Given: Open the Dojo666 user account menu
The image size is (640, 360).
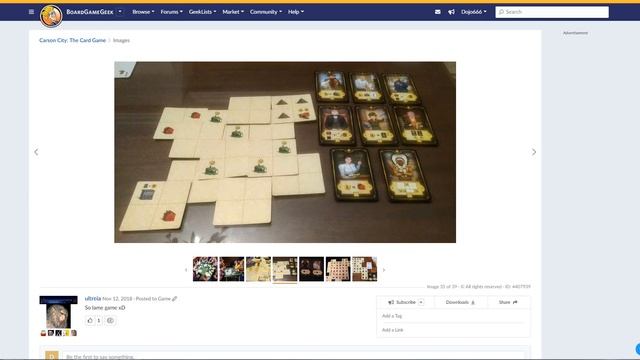Looking at the screenshot, I should click(x=474, y=12).
